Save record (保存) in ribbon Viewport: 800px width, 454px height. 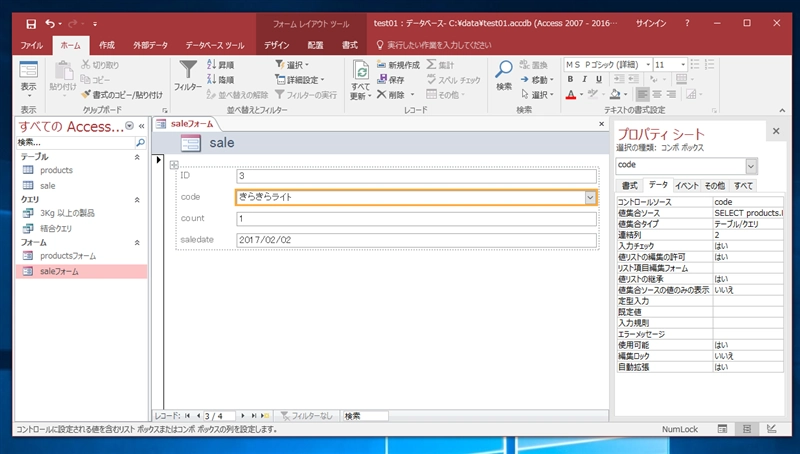coord(391,80)
